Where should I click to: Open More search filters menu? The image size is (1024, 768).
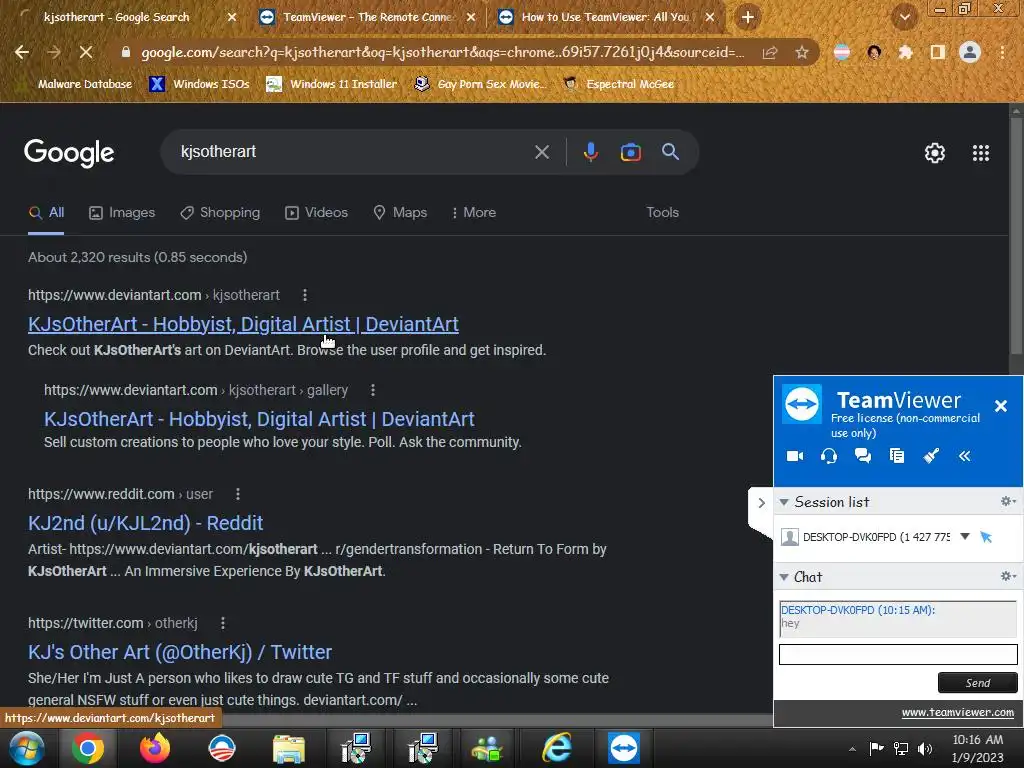tap(473, 212)
